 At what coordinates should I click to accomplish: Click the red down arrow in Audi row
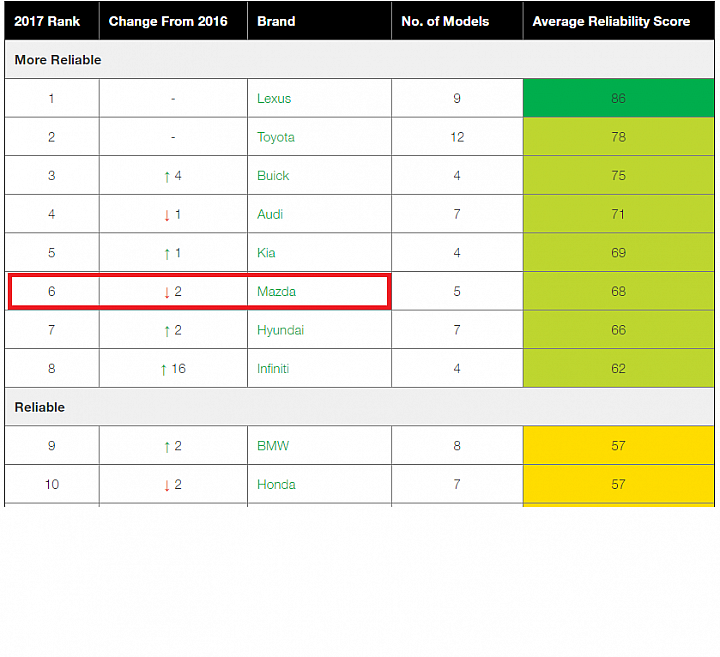167,215
